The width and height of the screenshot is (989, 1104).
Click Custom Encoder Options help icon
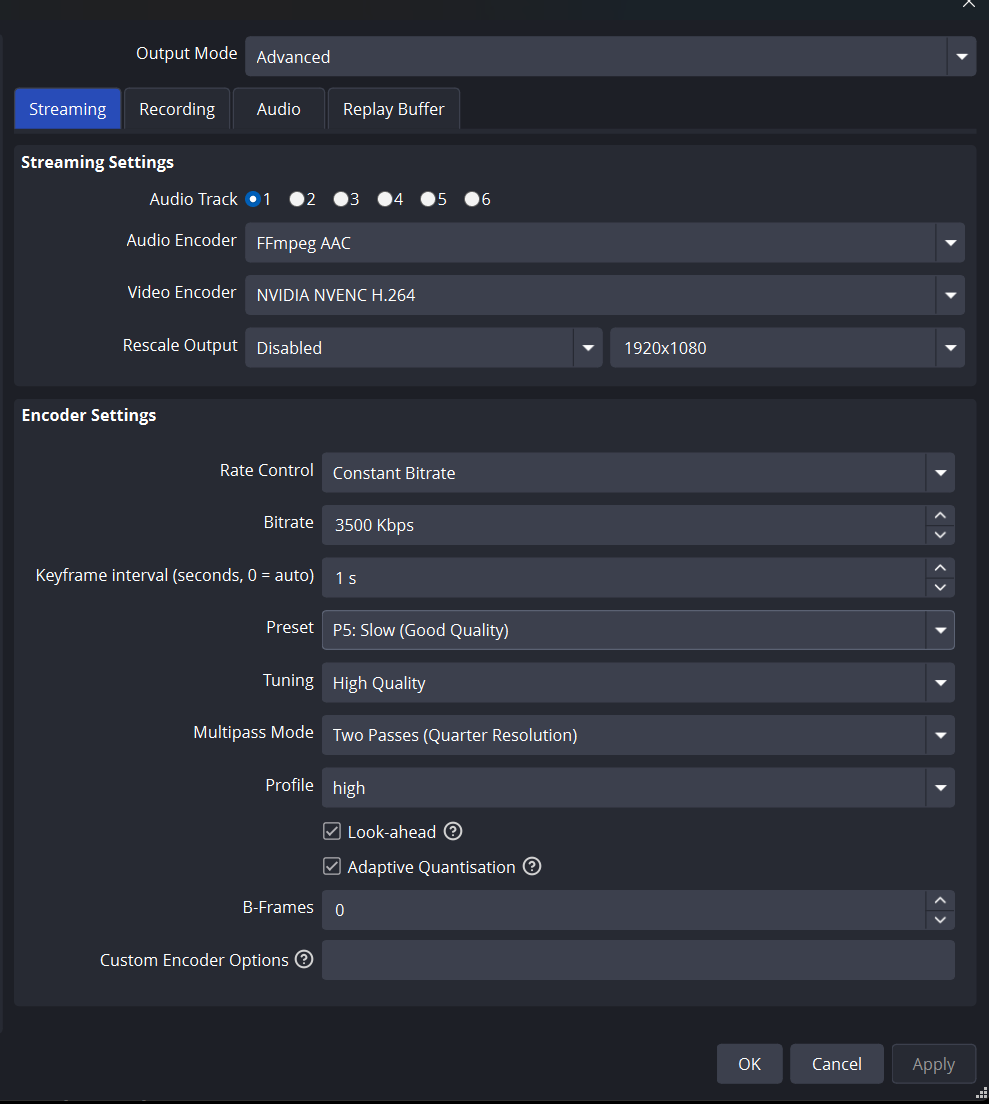click(x=304, y=959)
